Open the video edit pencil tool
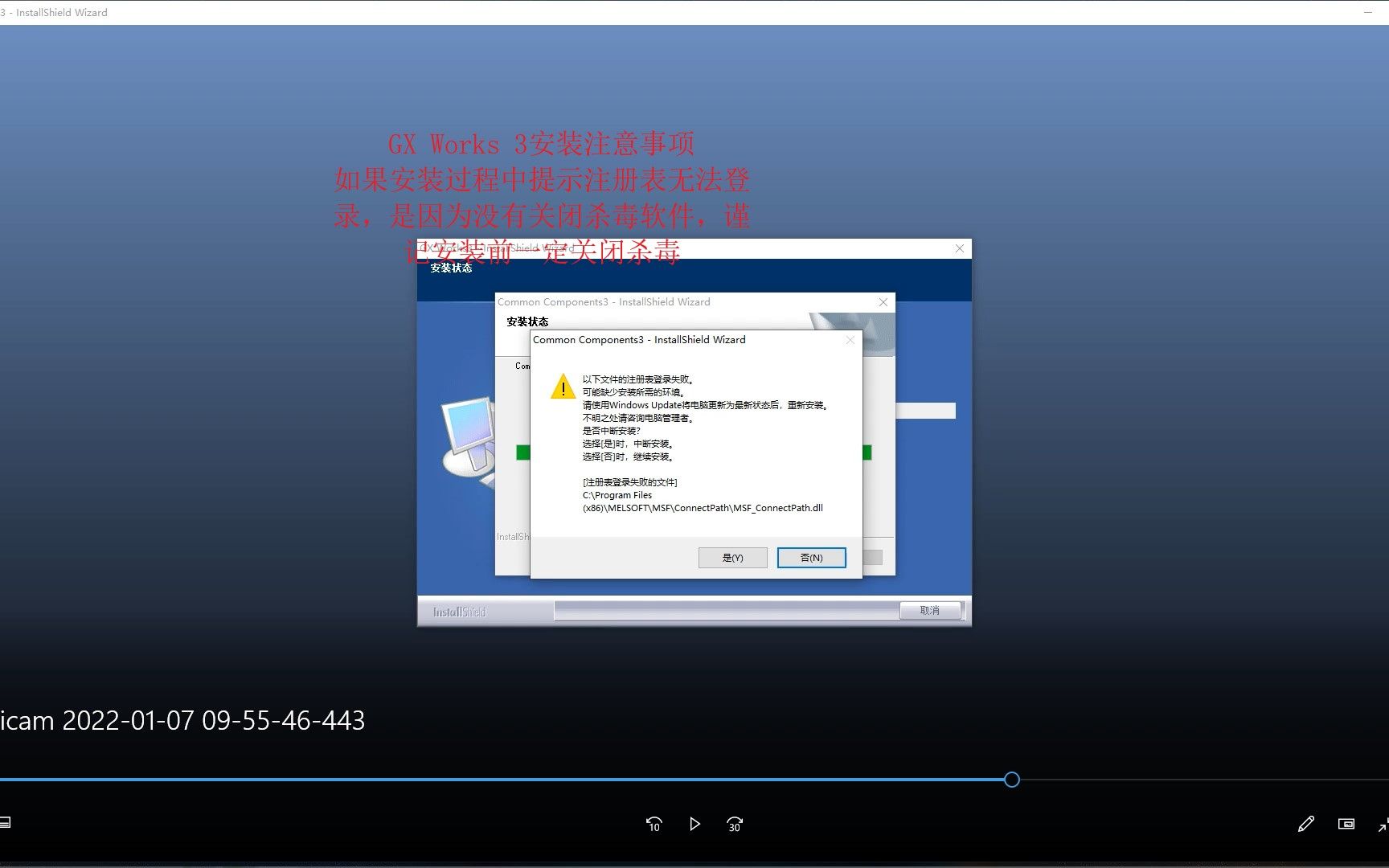The height and width of the screenshot is (868, 1389). point(1306,824)
